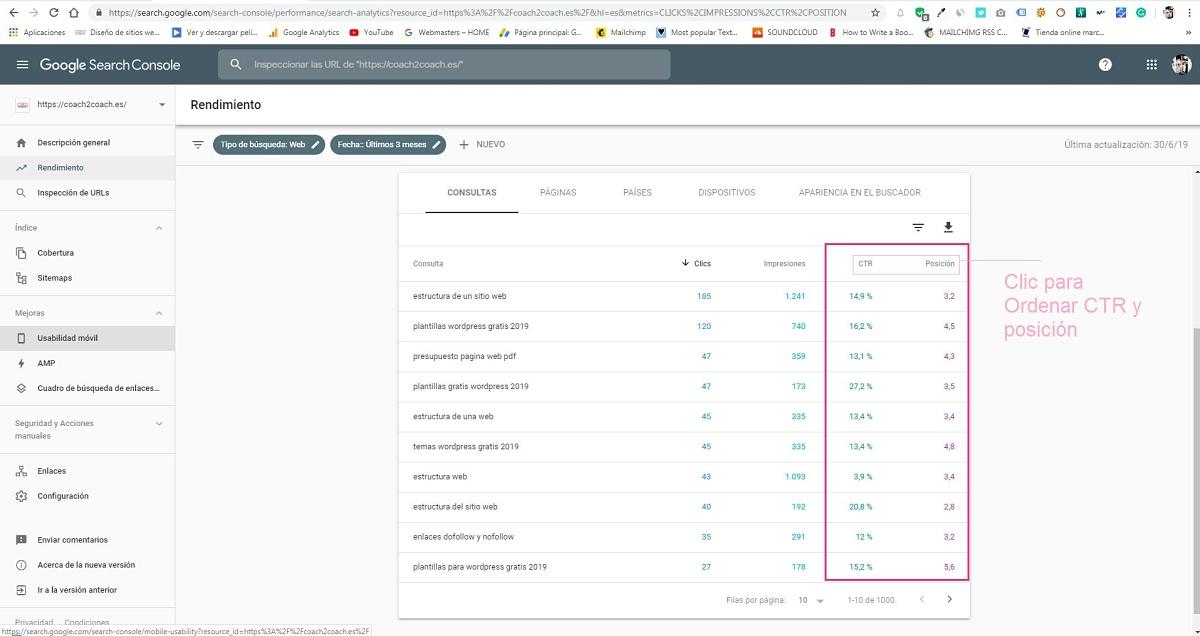Edit the 'Tipo de búsqueda: Web' filter
1200x636 pixels.
pos(269,145)
